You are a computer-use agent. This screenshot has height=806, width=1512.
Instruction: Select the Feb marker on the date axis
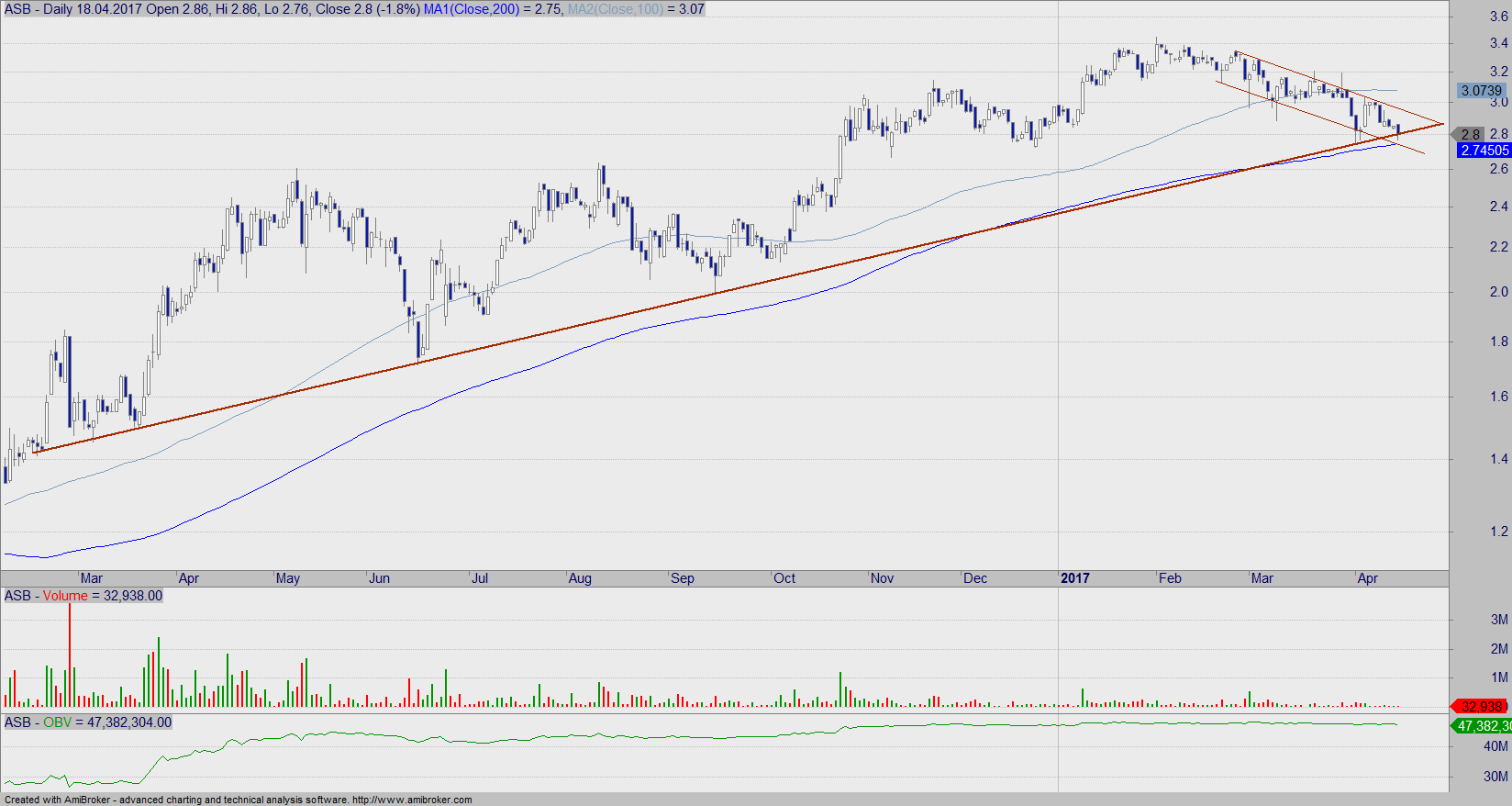click(x=1170, y=578)
